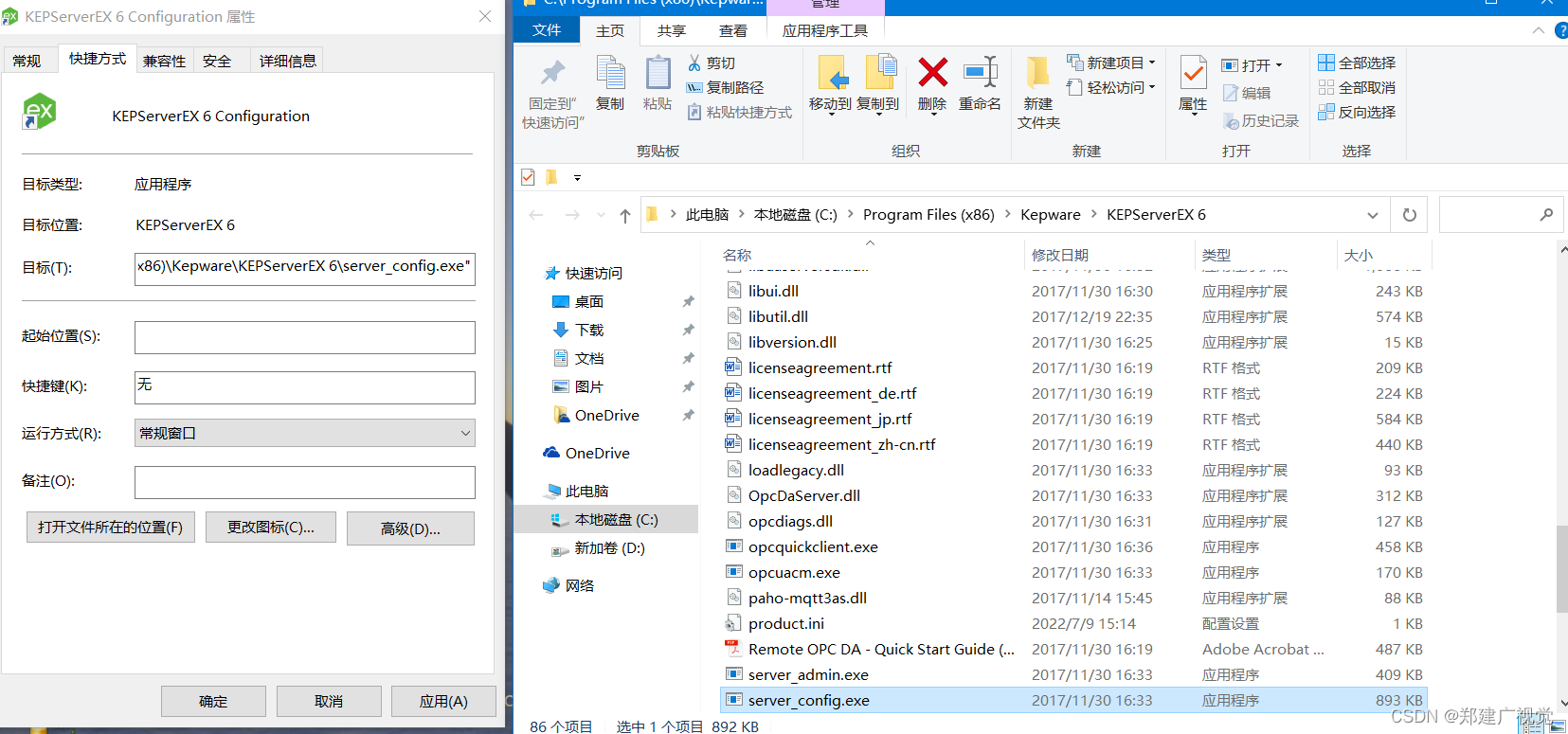Open the File ribbon menu

[547, 30]
